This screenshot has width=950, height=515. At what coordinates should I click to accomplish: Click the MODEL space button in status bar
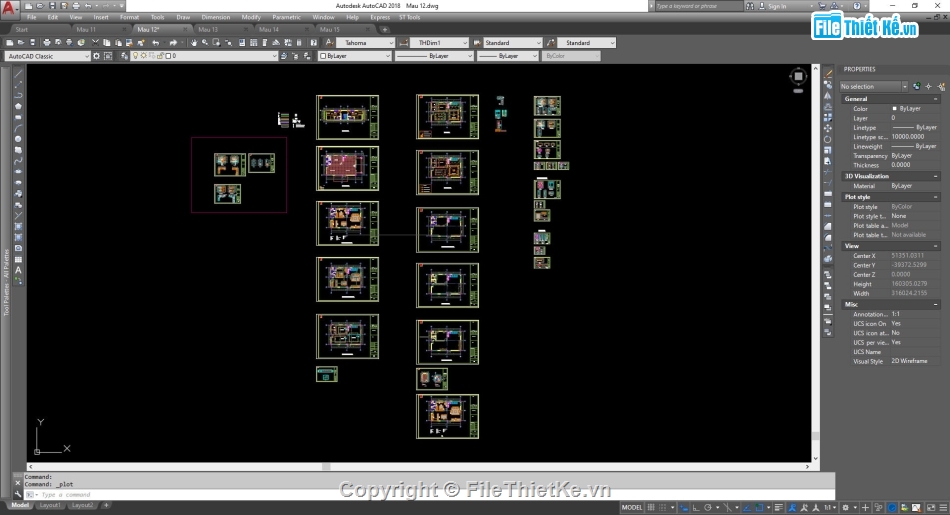(x=632, y=507)
